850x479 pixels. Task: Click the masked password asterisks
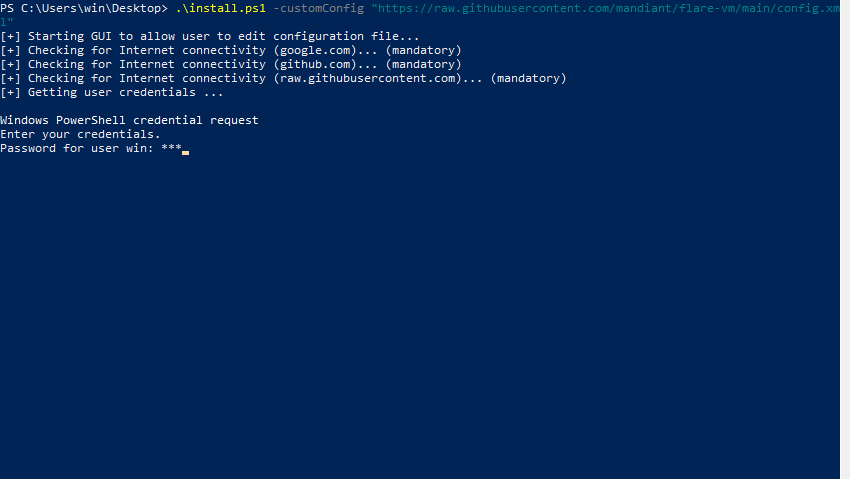coord(171,148)
